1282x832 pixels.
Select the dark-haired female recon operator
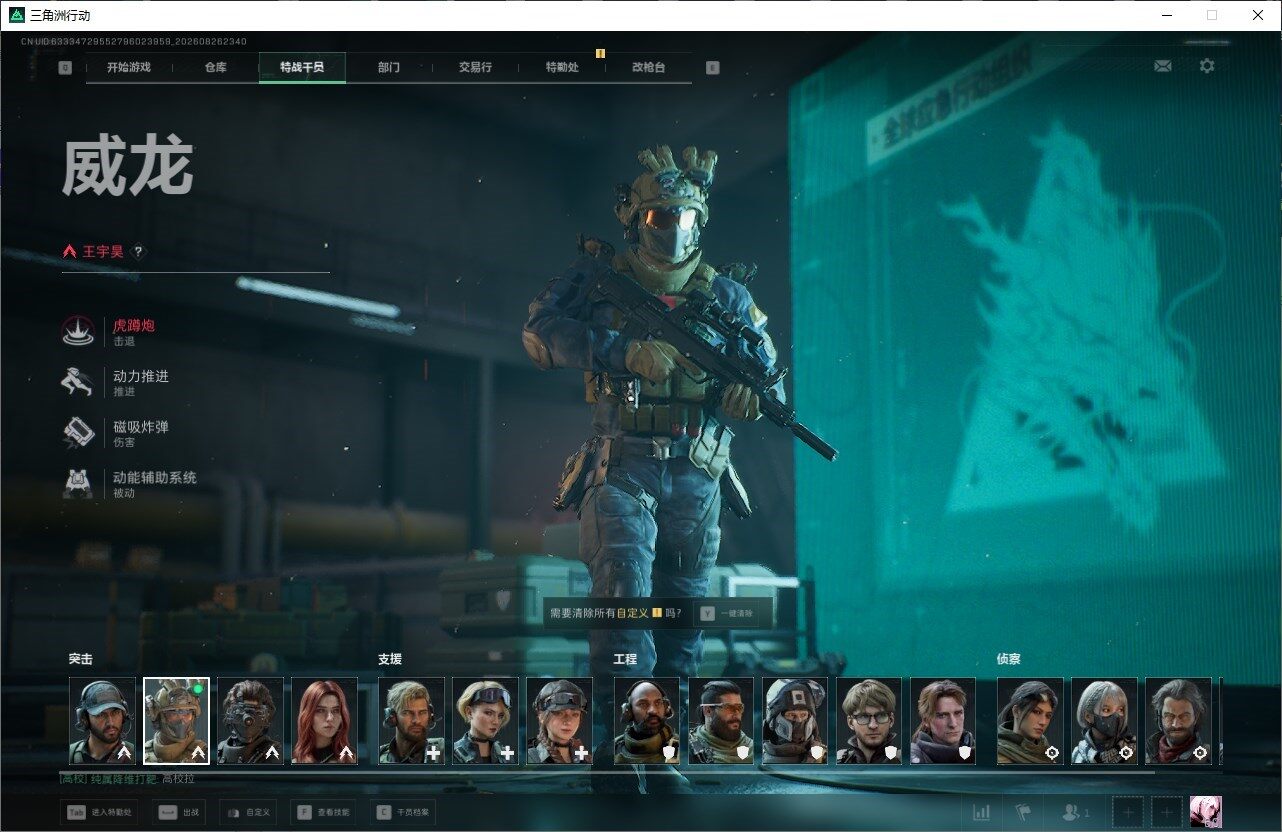click(1030, 721)
